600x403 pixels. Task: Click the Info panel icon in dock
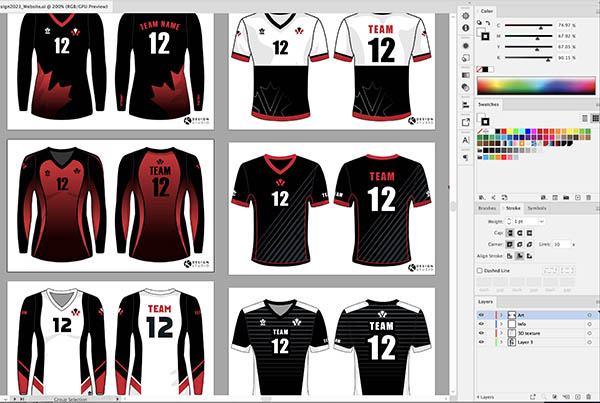pyautogui.click(x=466, y=28)
